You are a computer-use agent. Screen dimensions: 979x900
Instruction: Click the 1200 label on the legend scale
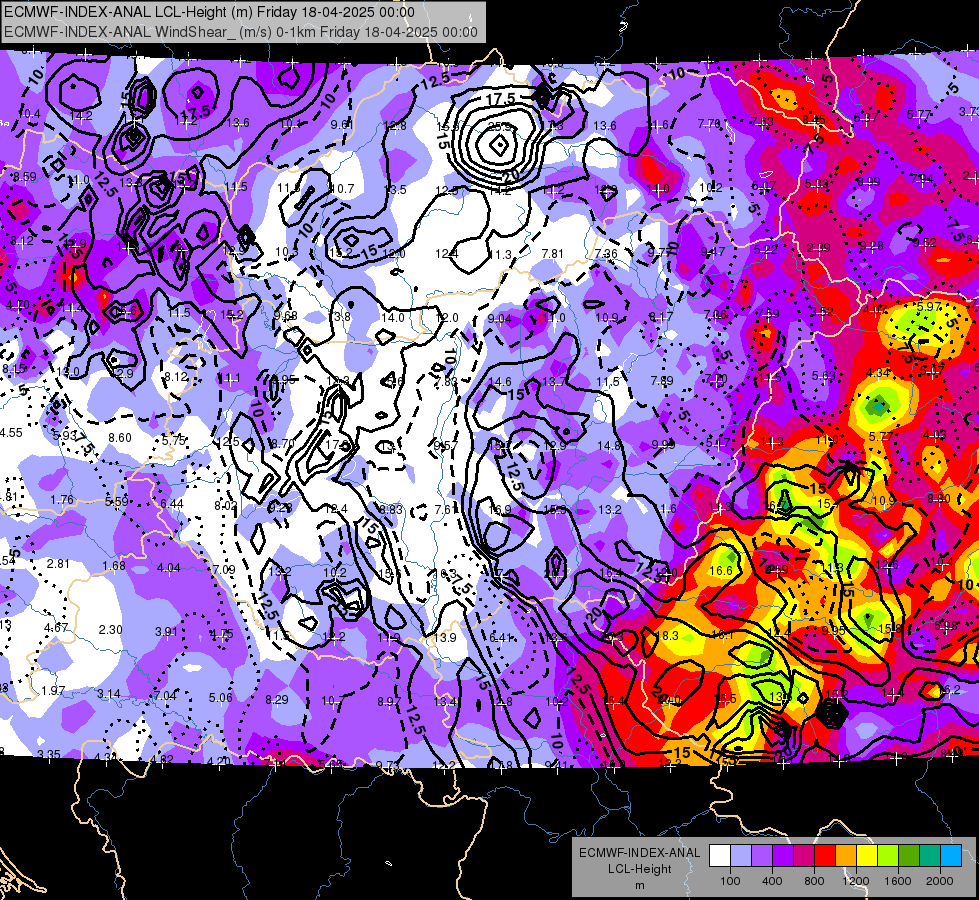pyautogui.click(x=855, y=881)
